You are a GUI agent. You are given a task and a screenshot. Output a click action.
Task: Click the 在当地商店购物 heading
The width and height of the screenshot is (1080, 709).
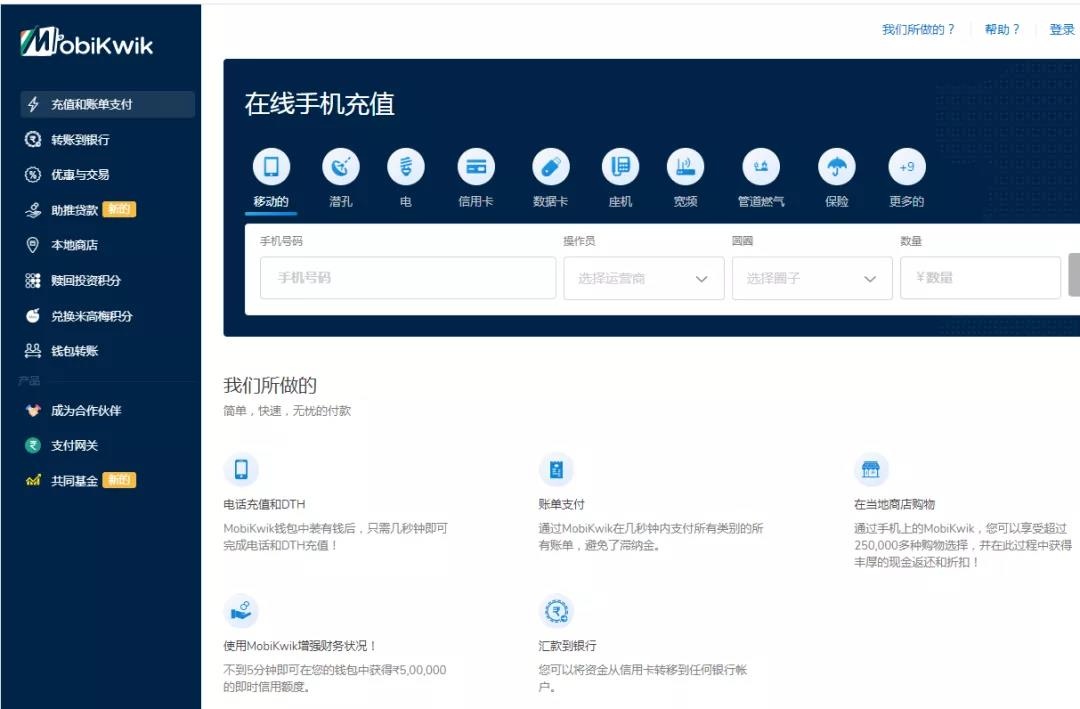click(x=895, y=504)
